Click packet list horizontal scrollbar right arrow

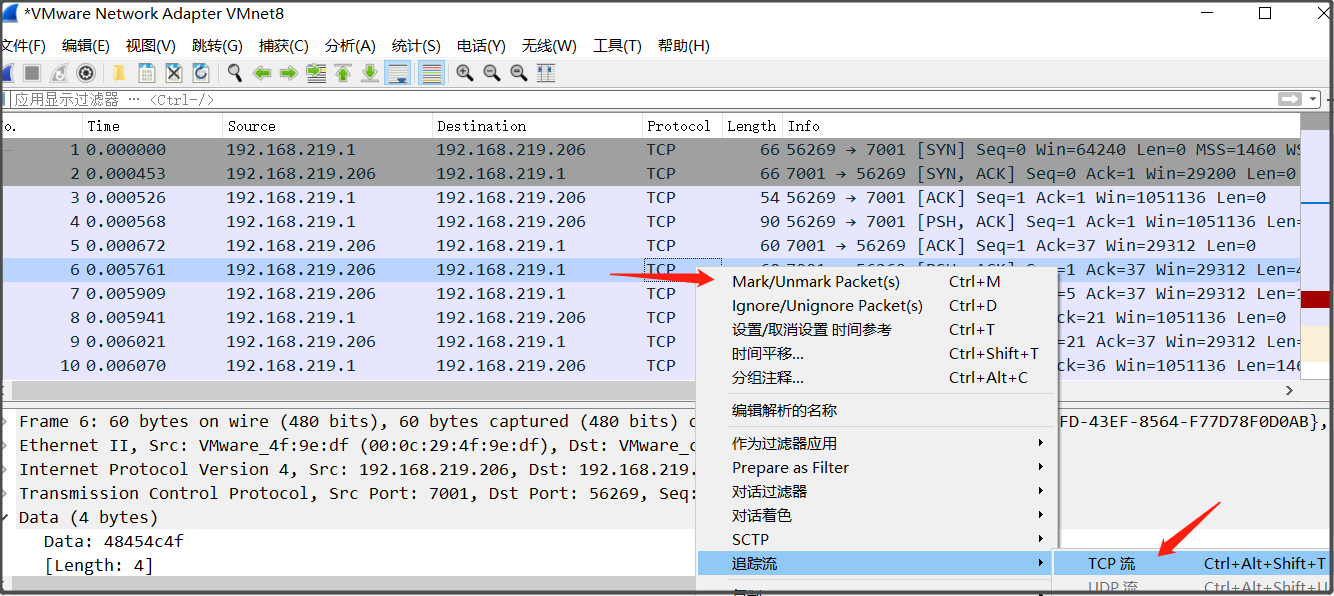coord(1290,391)
